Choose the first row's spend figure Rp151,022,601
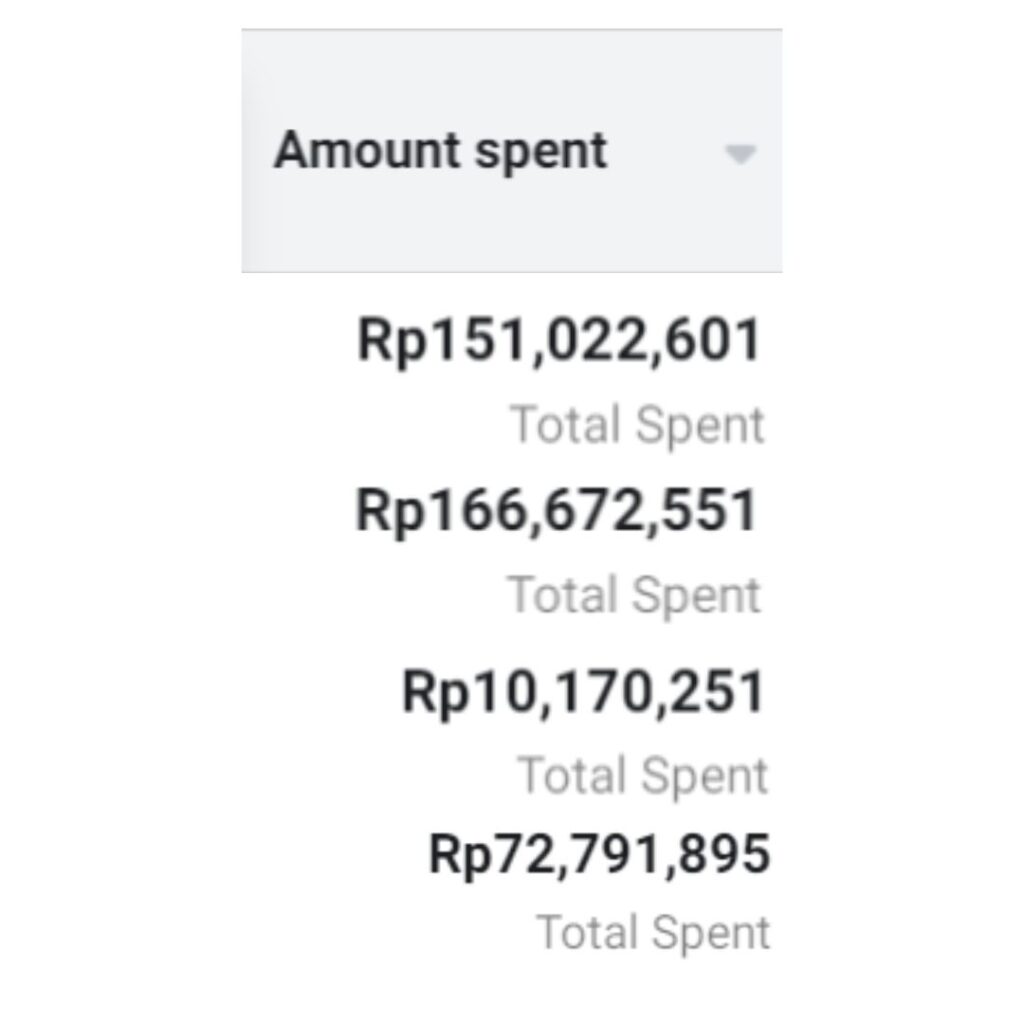This screenshot has height=1024, width=1024. point(559,340)
